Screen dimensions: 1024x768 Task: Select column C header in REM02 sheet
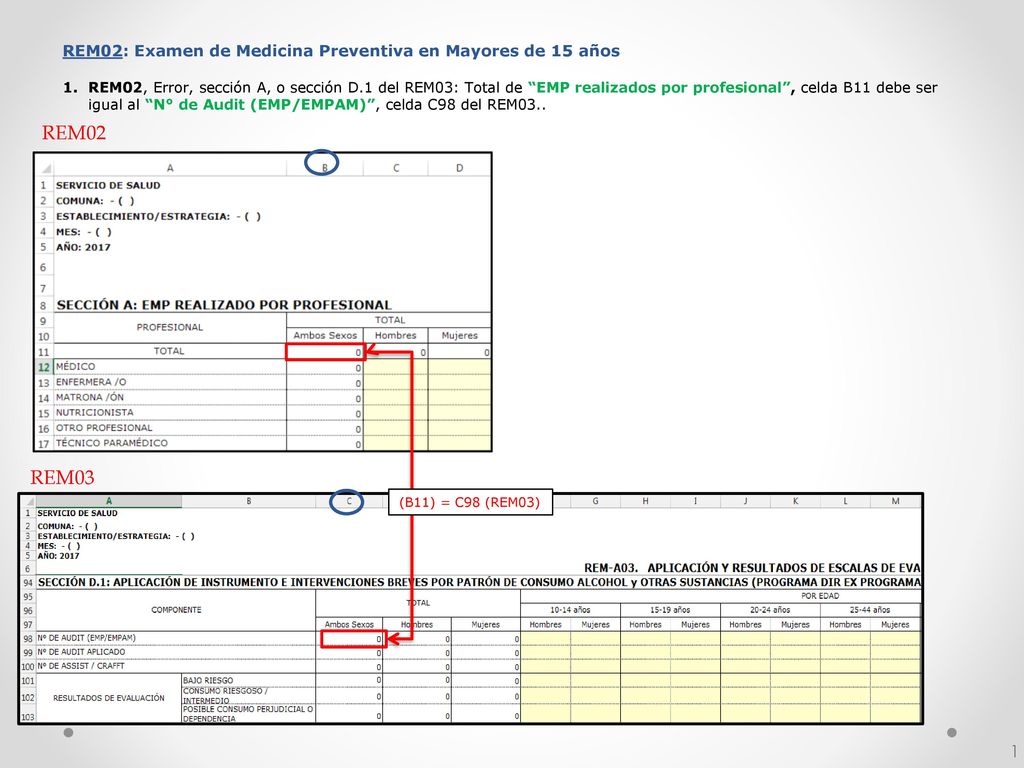pos(396,168)
